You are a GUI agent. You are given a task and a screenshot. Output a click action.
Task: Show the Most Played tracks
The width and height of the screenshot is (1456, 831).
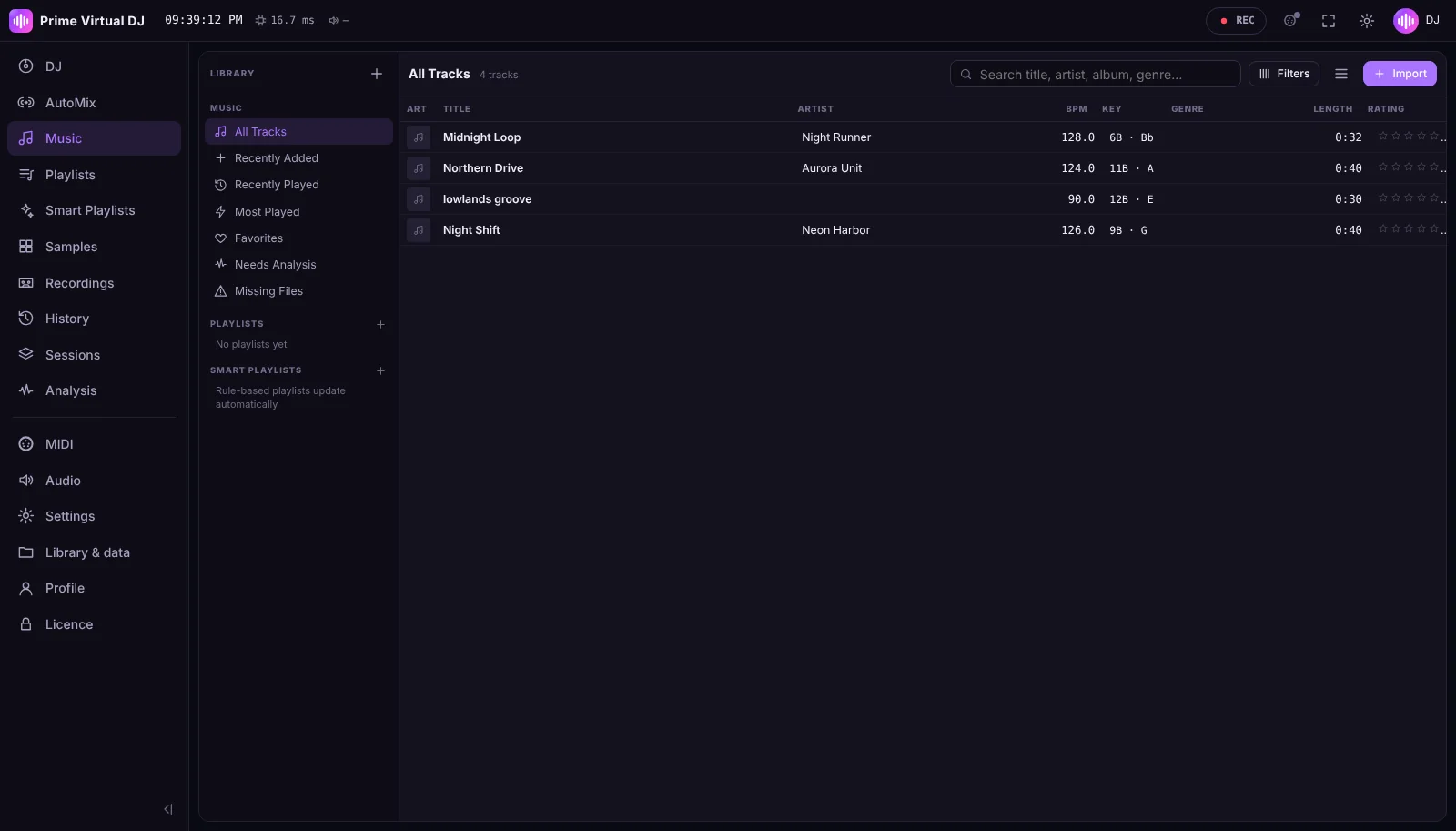point(298,212)
